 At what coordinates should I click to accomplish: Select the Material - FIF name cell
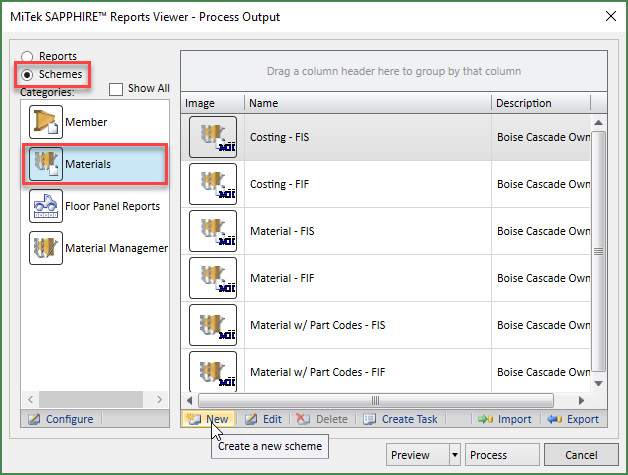368,278
